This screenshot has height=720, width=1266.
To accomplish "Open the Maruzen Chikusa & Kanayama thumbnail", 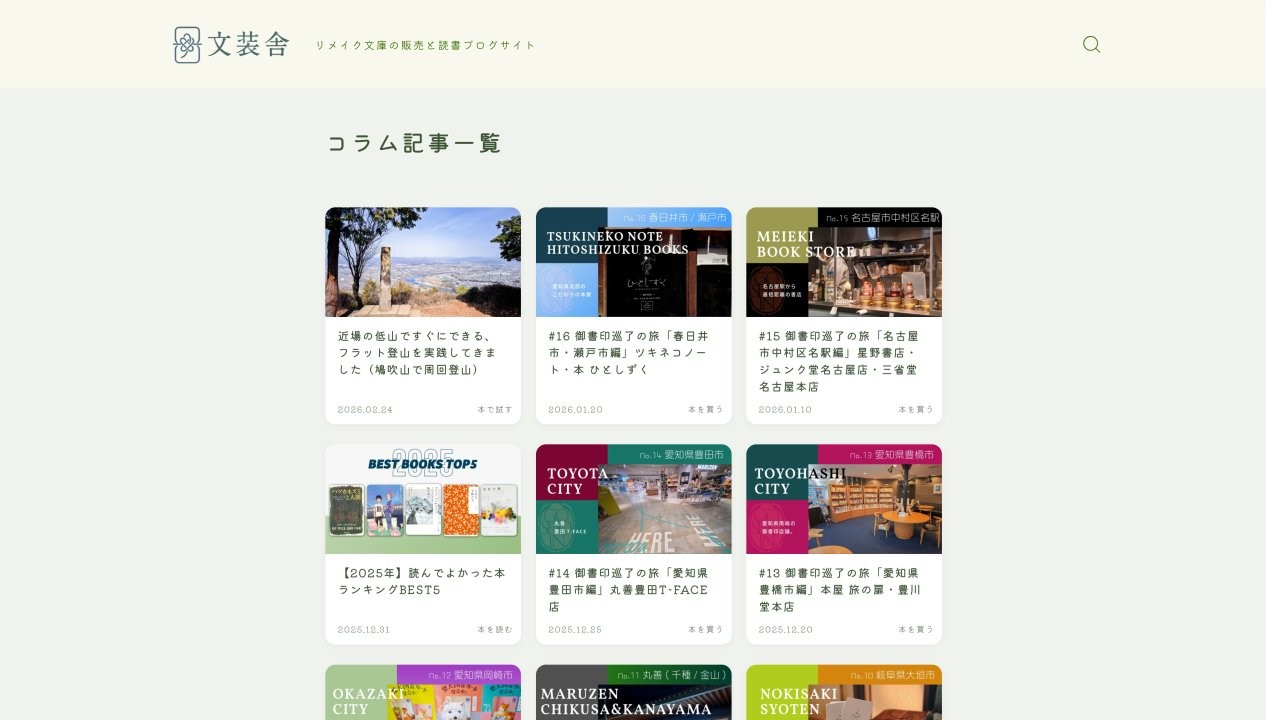I will pos(633,693).
